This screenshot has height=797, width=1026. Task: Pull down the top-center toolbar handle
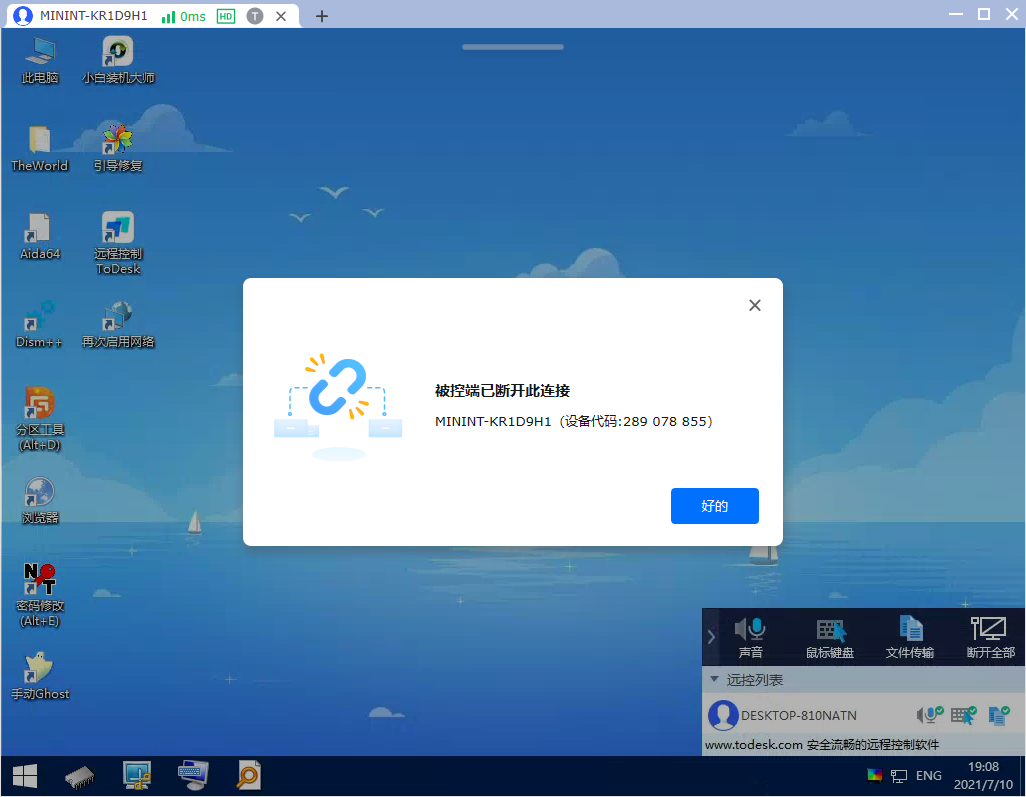click(x=513, y=47)
